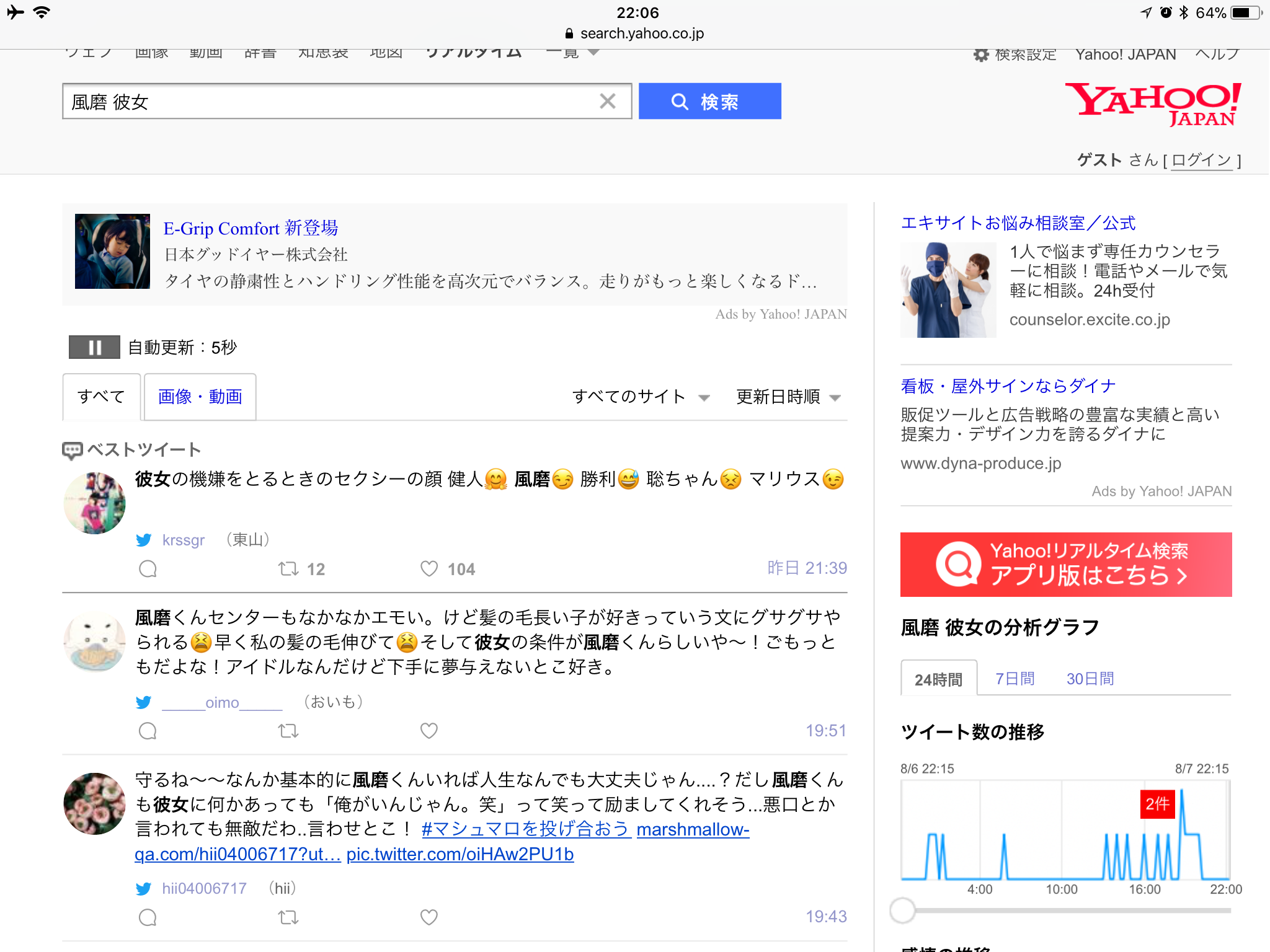Click the blue 検索 search button
This screenshot has width=1270, height=952.
click(x=709, y=101)
